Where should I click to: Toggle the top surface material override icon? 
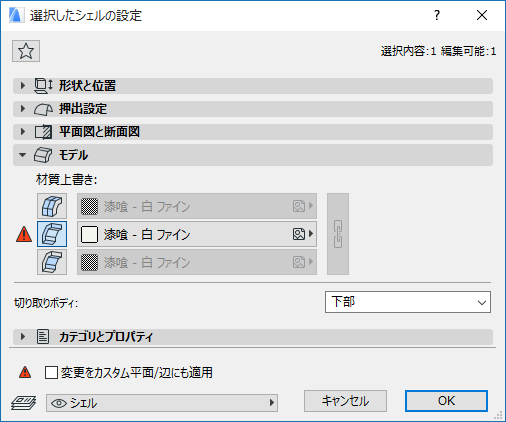pyautogui.click(x=52, y=206)
